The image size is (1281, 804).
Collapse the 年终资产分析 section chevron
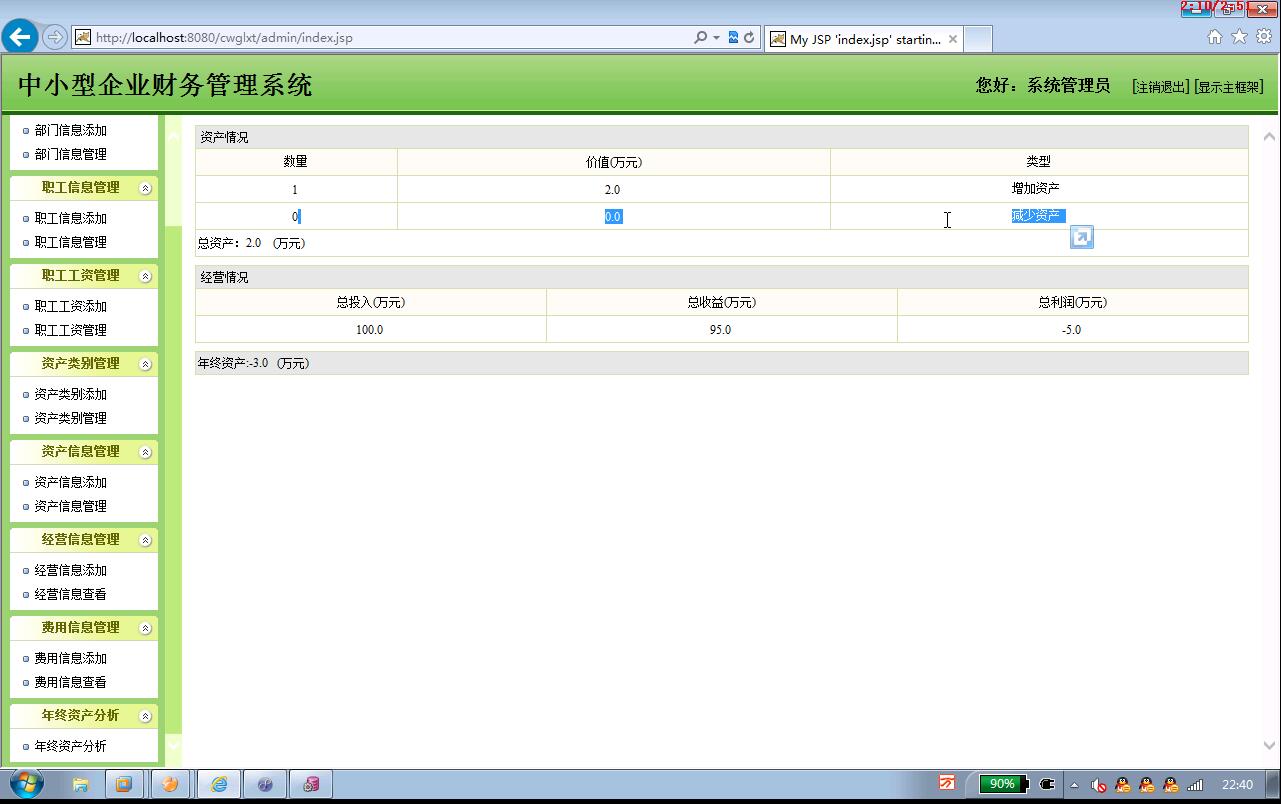pyautogui.click(x=145, y=716)
